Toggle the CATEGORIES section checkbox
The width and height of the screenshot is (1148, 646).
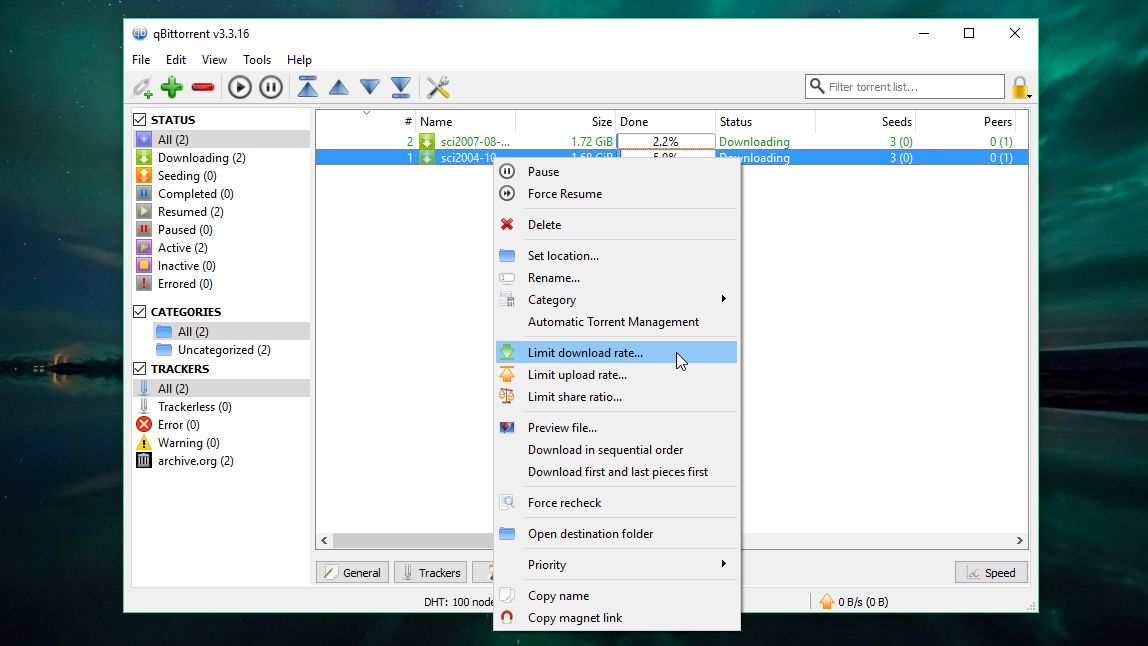pos(138,311)
